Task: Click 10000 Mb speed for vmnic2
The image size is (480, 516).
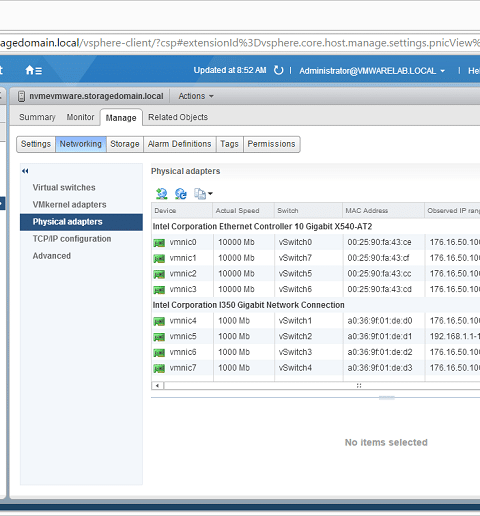Action: 236,274
